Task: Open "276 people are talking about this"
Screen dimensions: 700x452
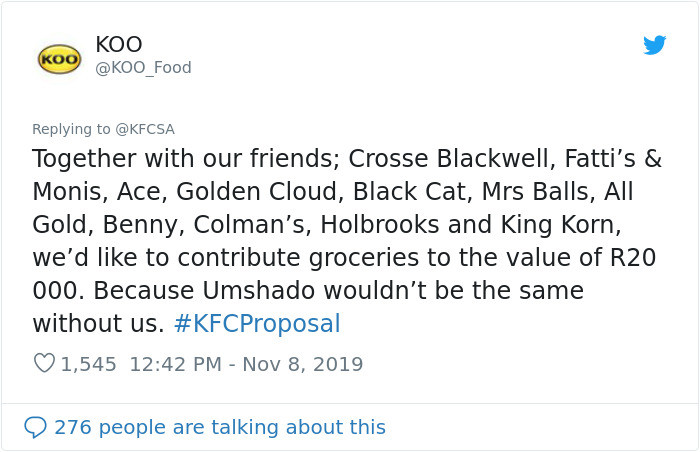Action: pyautogui.click(x=219, y=427)
